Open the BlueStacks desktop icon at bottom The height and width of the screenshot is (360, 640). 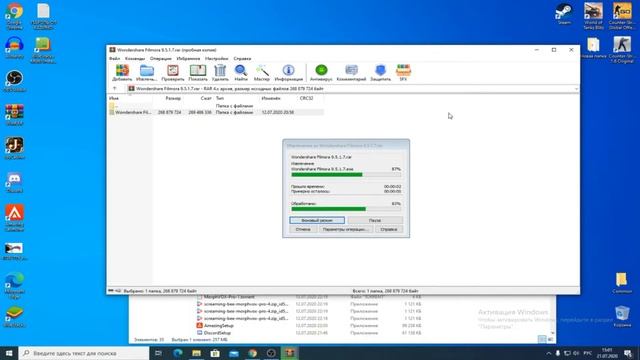(15, 316)
